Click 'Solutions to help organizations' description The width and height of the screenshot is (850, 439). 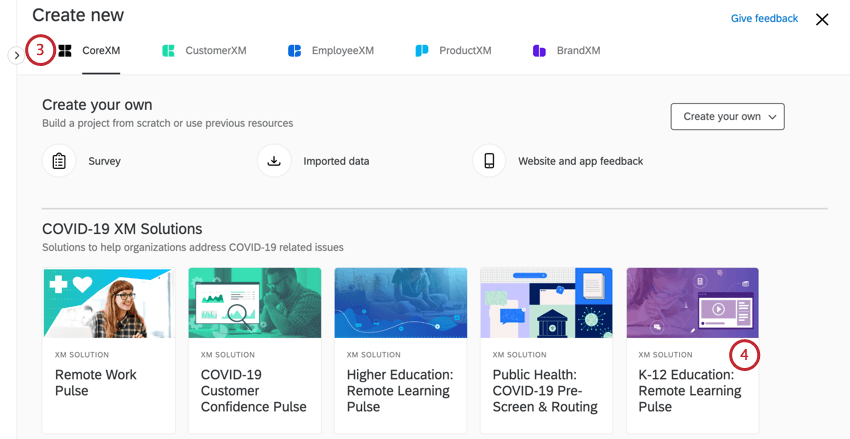click(192, 248)
